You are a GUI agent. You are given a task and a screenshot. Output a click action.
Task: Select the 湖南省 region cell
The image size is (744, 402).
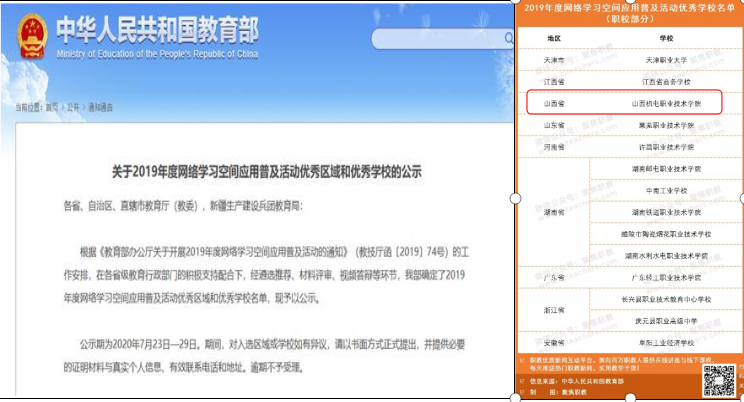tap(554, 212)
